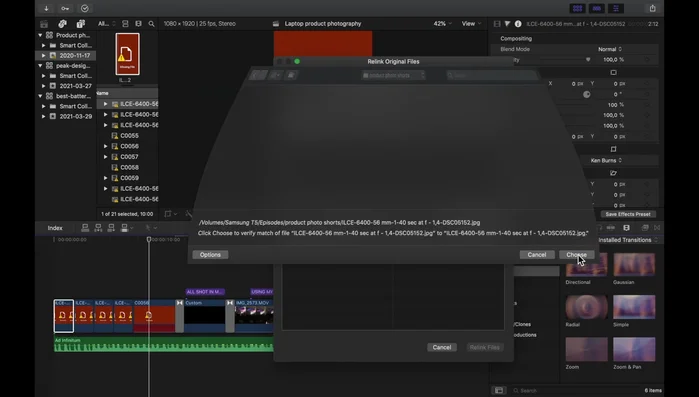Viewport: 699px width, 397px height.
Task: Expand the C0057 clip row
Action: pos(106,157)
